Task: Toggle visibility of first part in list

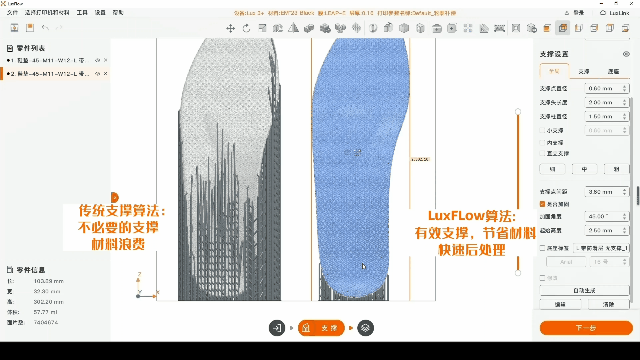Action: 98,60
